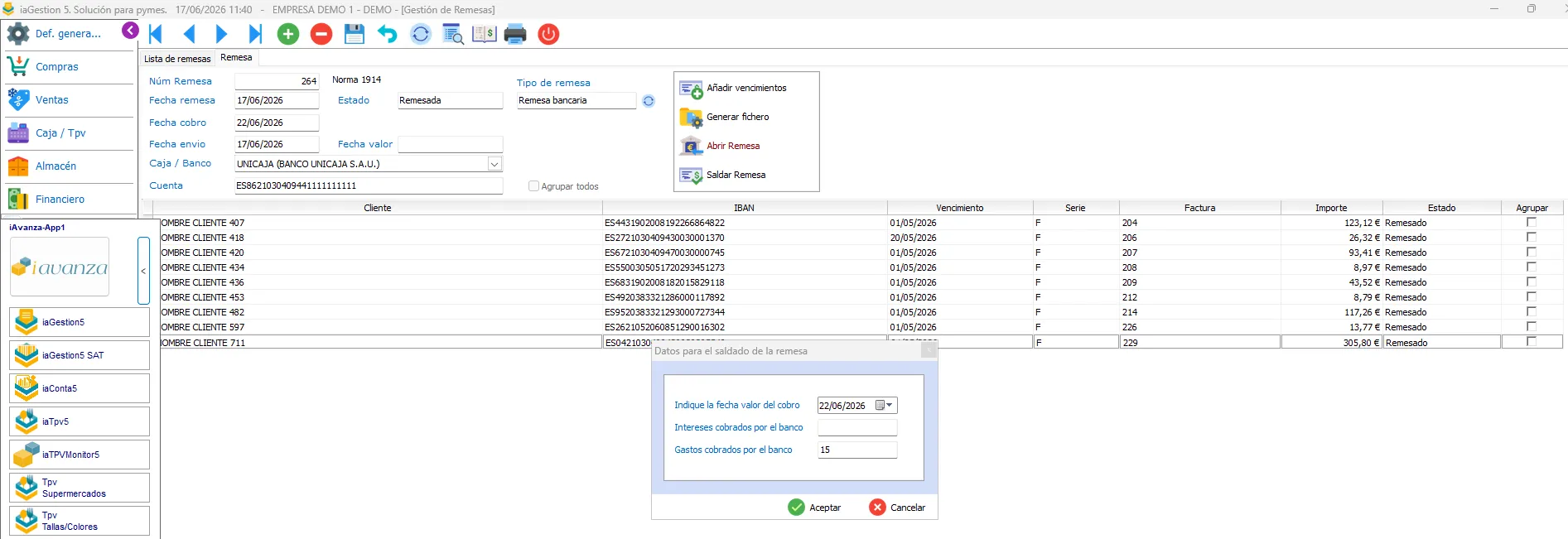Check Agrupar box for Cliente 597 row
This screenshot has width=1568, height=539.
tap(1531, 326)
